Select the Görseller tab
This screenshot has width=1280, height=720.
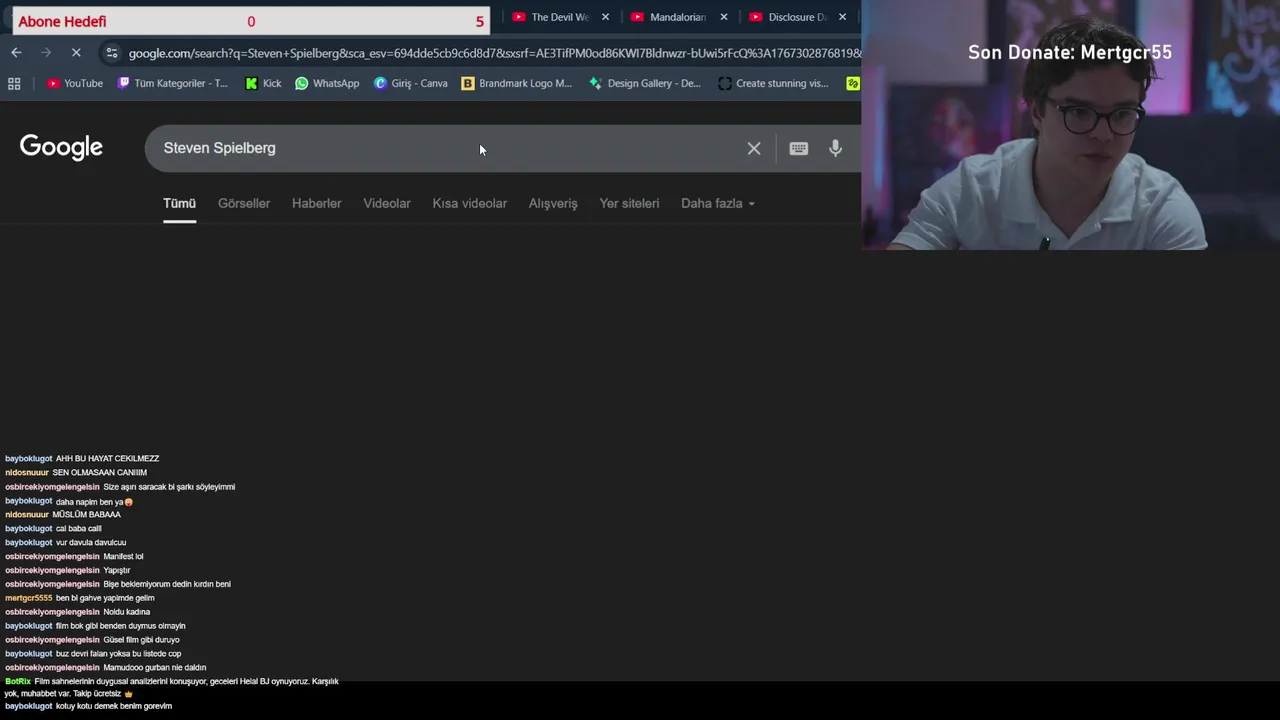[244, 204]
